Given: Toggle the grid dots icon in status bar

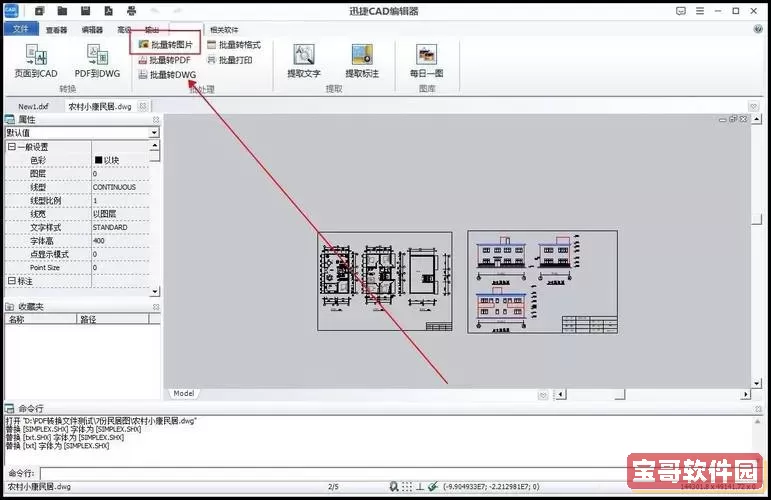Looking at the screenshot, I should click(x=407, y=486).
